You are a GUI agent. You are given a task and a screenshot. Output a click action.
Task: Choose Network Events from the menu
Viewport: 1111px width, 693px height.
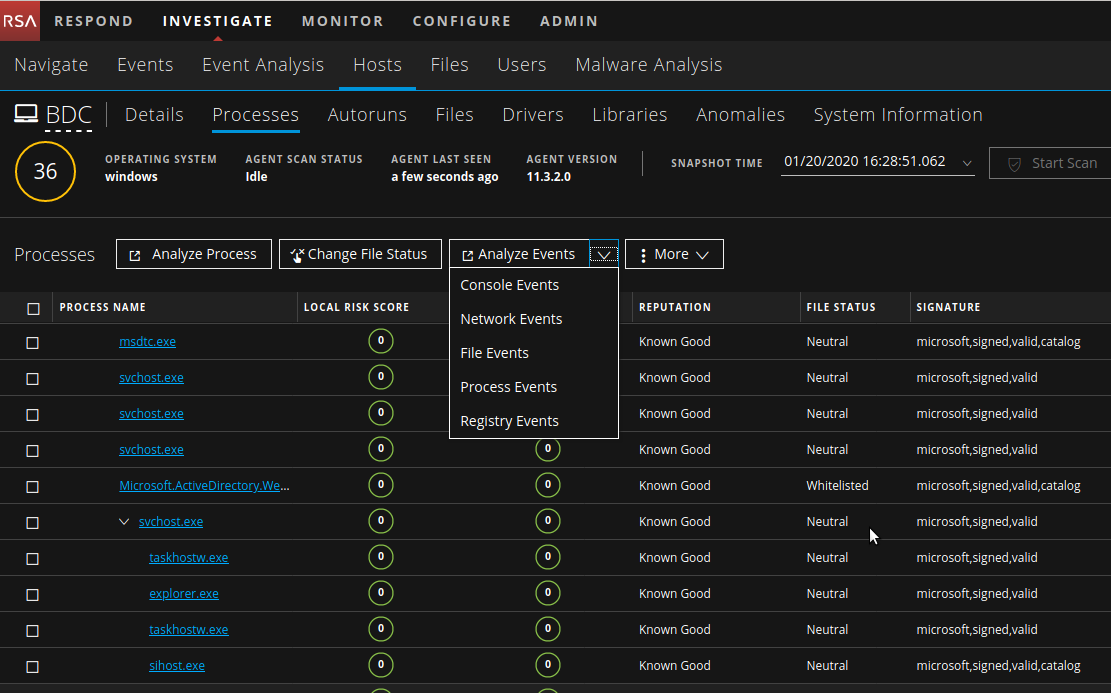point(511,319)
